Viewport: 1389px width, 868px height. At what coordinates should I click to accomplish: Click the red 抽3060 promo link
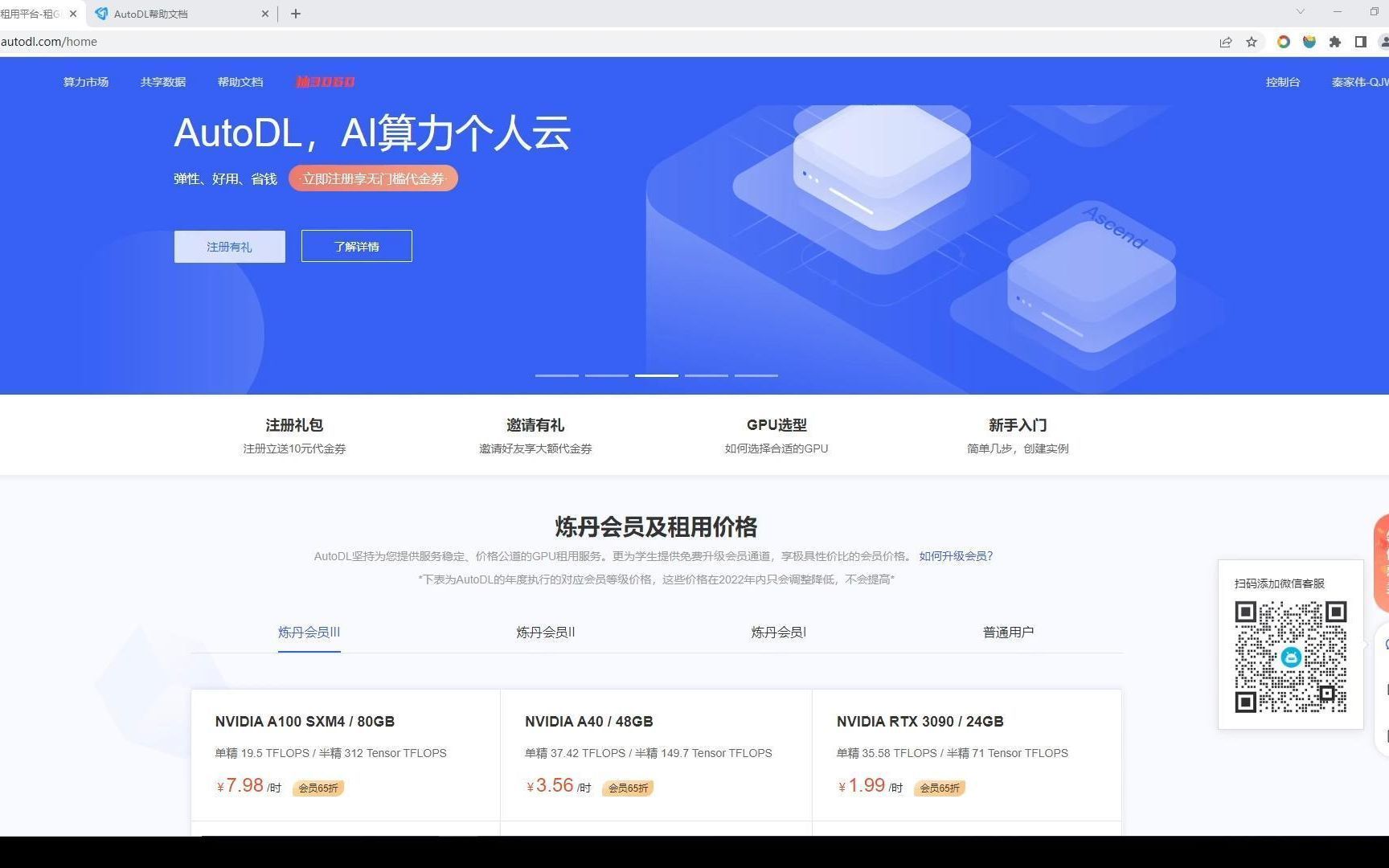[x=326, y=82]
